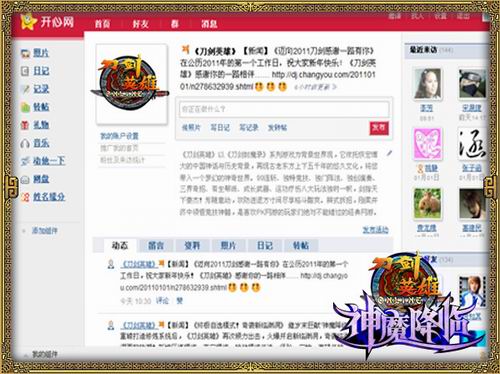
Task: Click the 传照片 link below the status box
Action: [191, 128]
